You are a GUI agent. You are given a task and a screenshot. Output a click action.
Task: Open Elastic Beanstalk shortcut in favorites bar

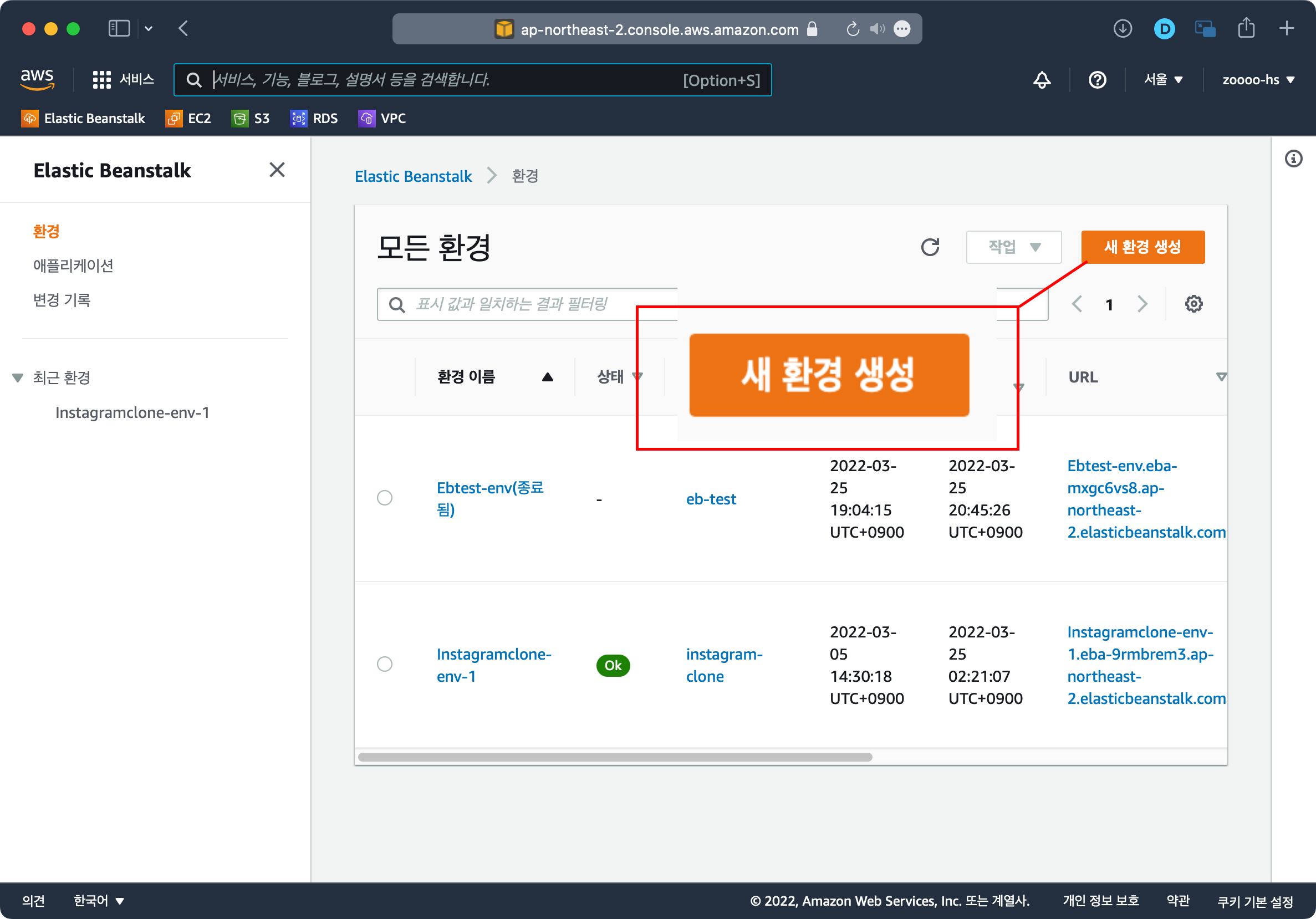[84, 119]
